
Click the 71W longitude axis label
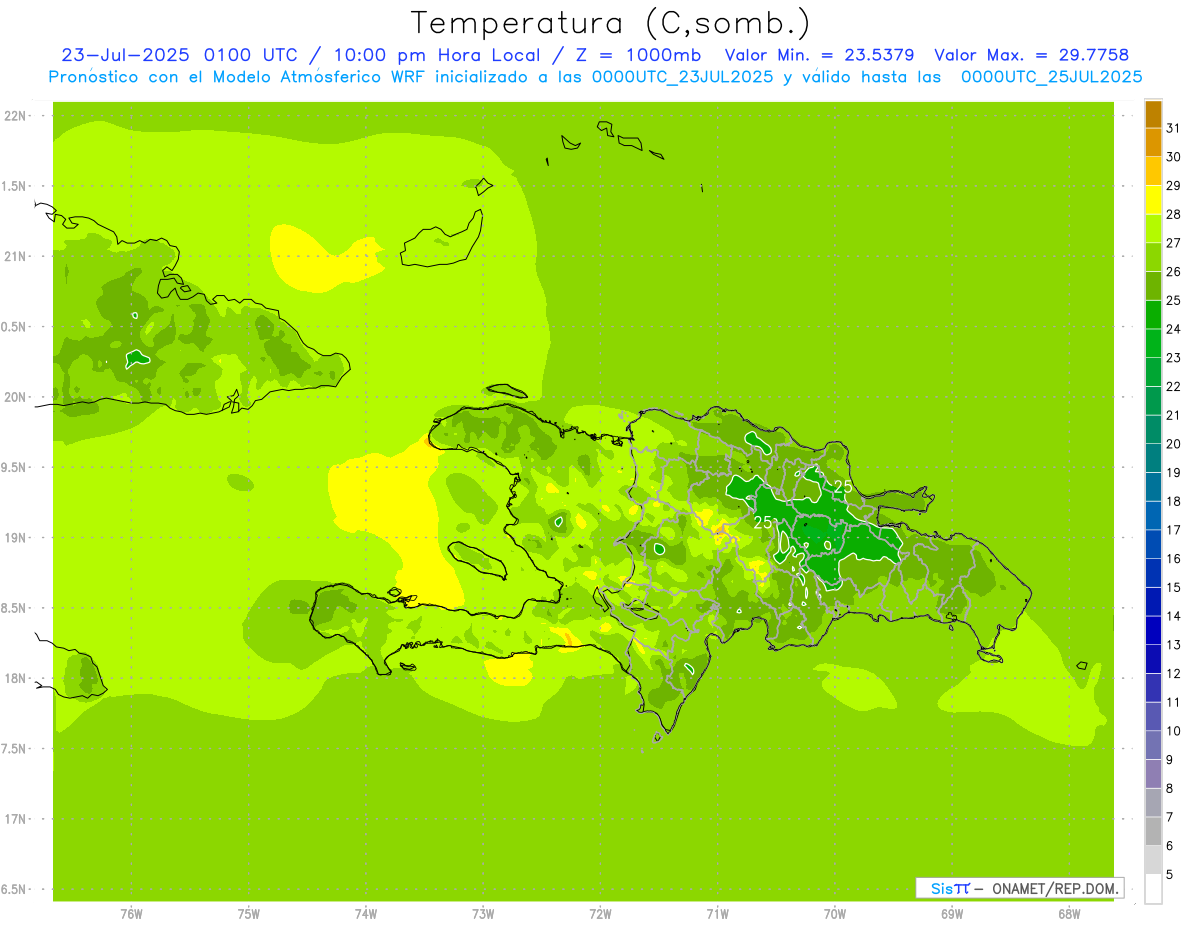pyautogui.click(x=717, y=914)
